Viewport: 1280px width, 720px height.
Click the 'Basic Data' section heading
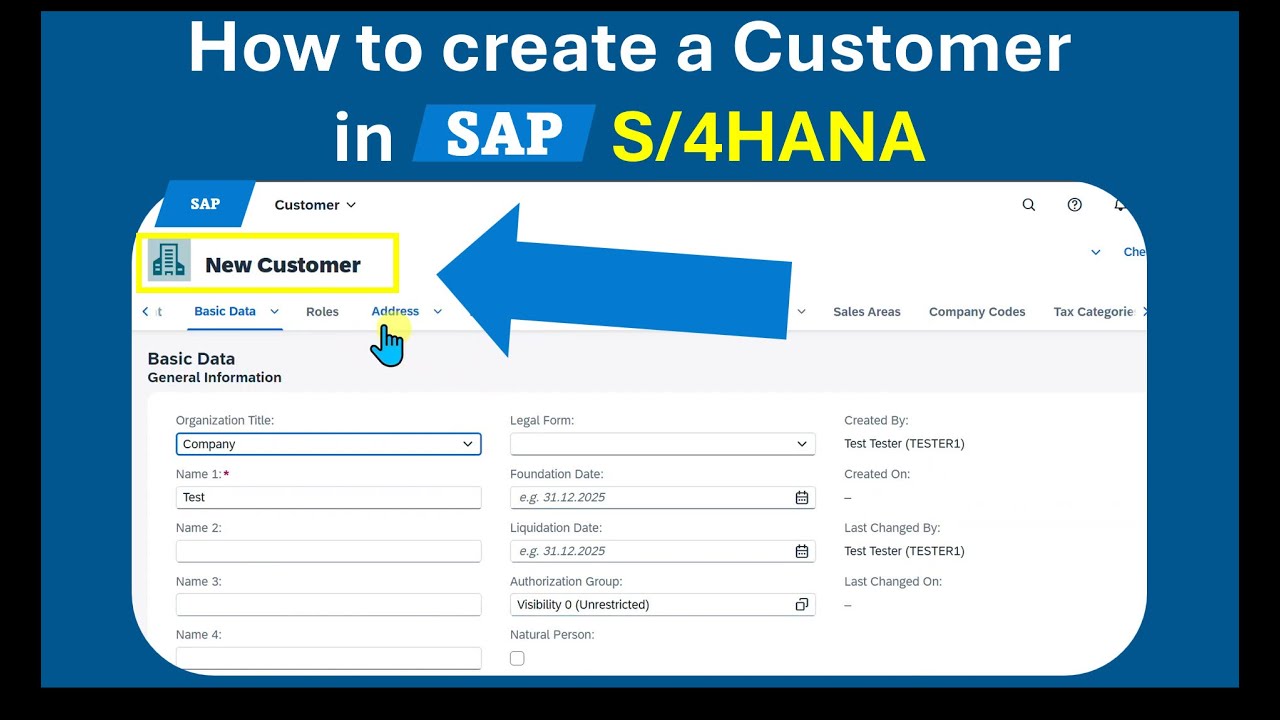point(191,358)
